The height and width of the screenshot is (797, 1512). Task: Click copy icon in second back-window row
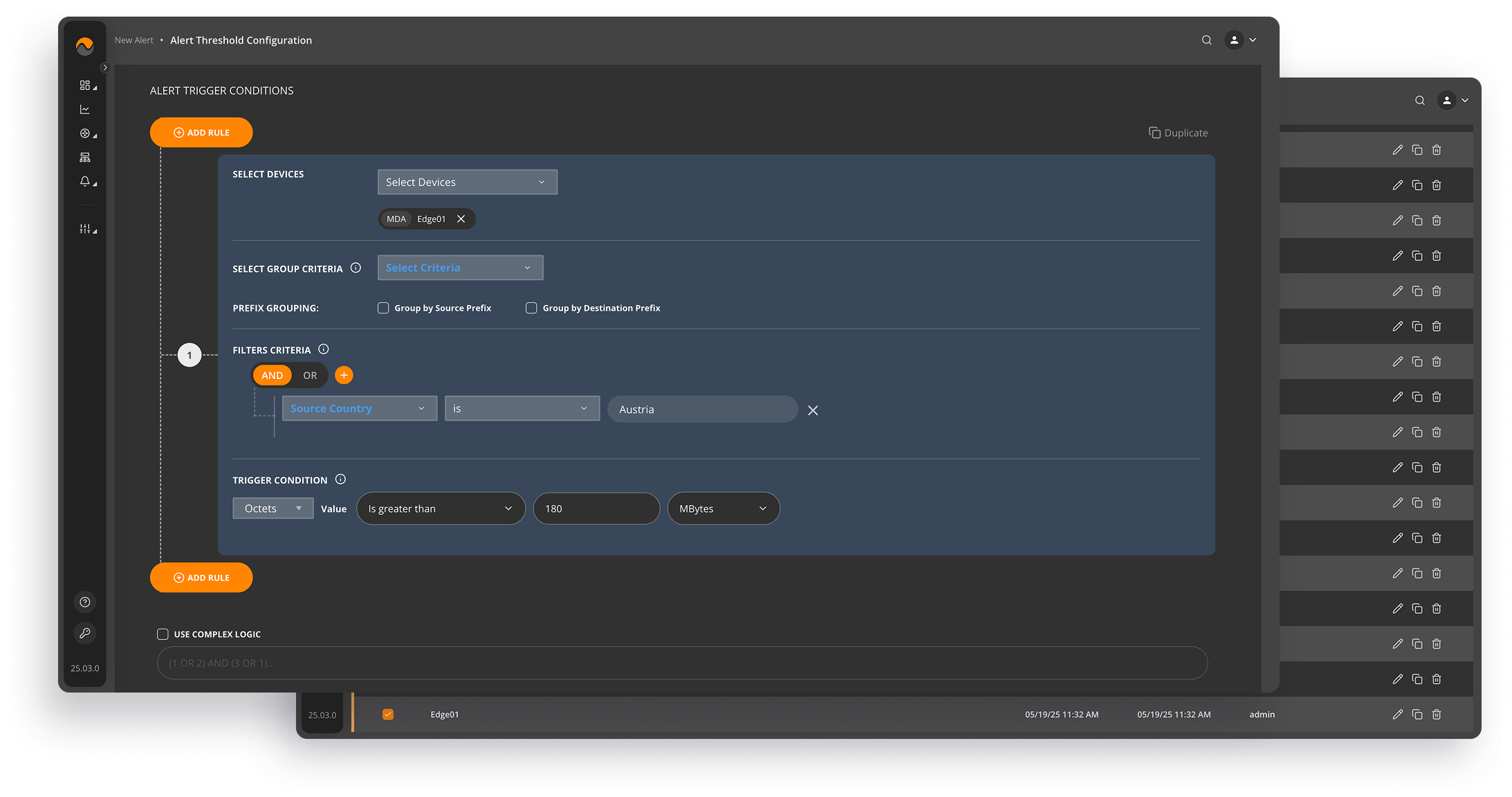point(1417,185)
